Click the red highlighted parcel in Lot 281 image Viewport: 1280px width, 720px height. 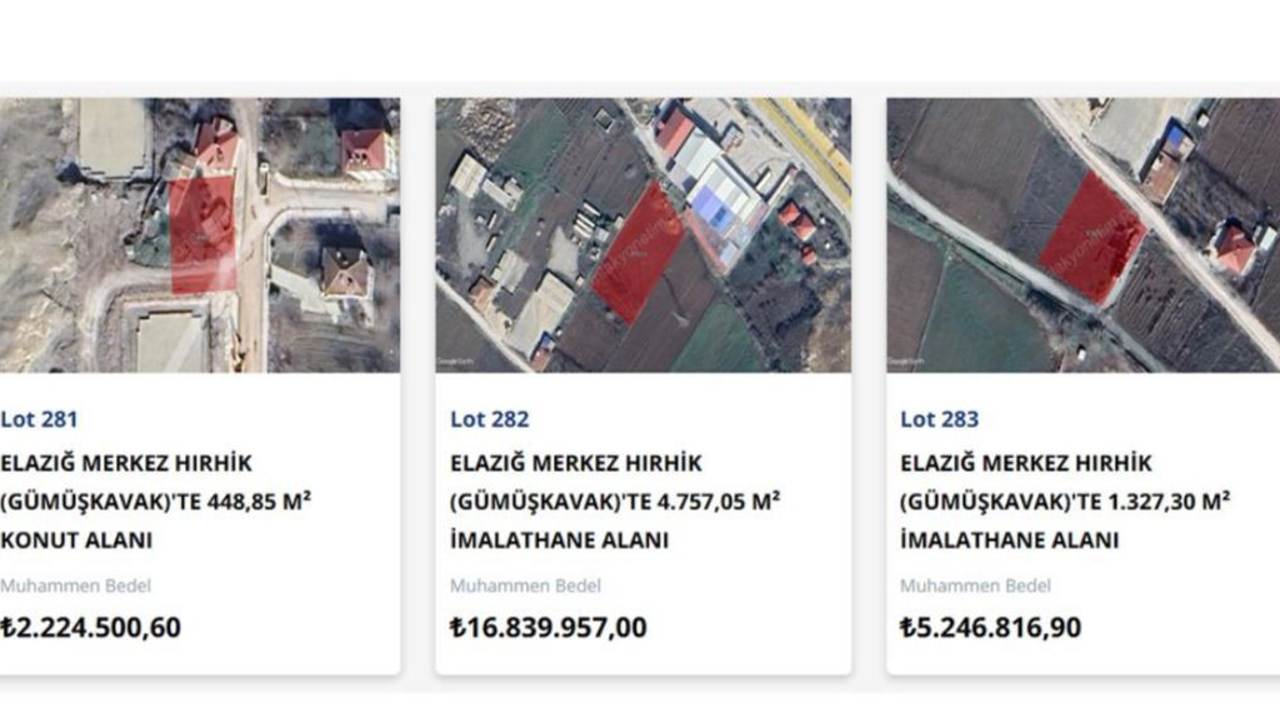pyautogui.click(x=203, y=235)
